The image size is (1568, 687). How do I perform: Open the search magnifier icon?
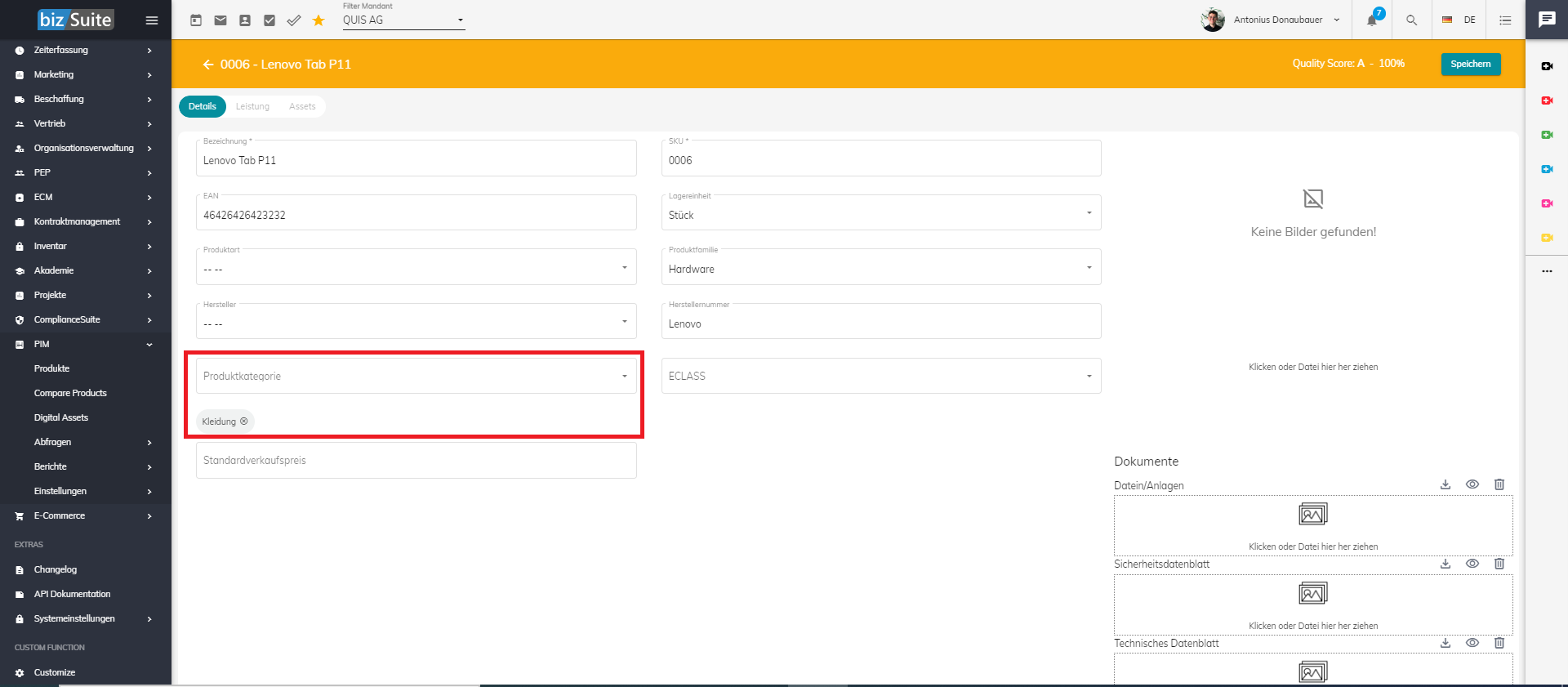pyautogui.click(x=1411, y=20)
